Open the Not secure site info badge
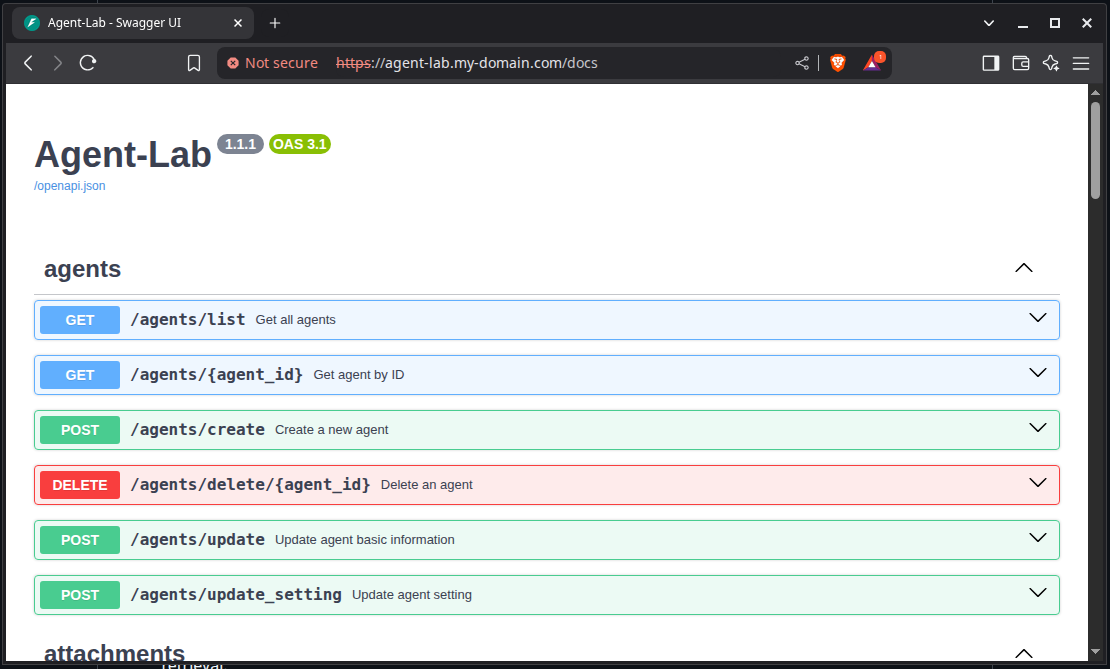 click(273, 63)
